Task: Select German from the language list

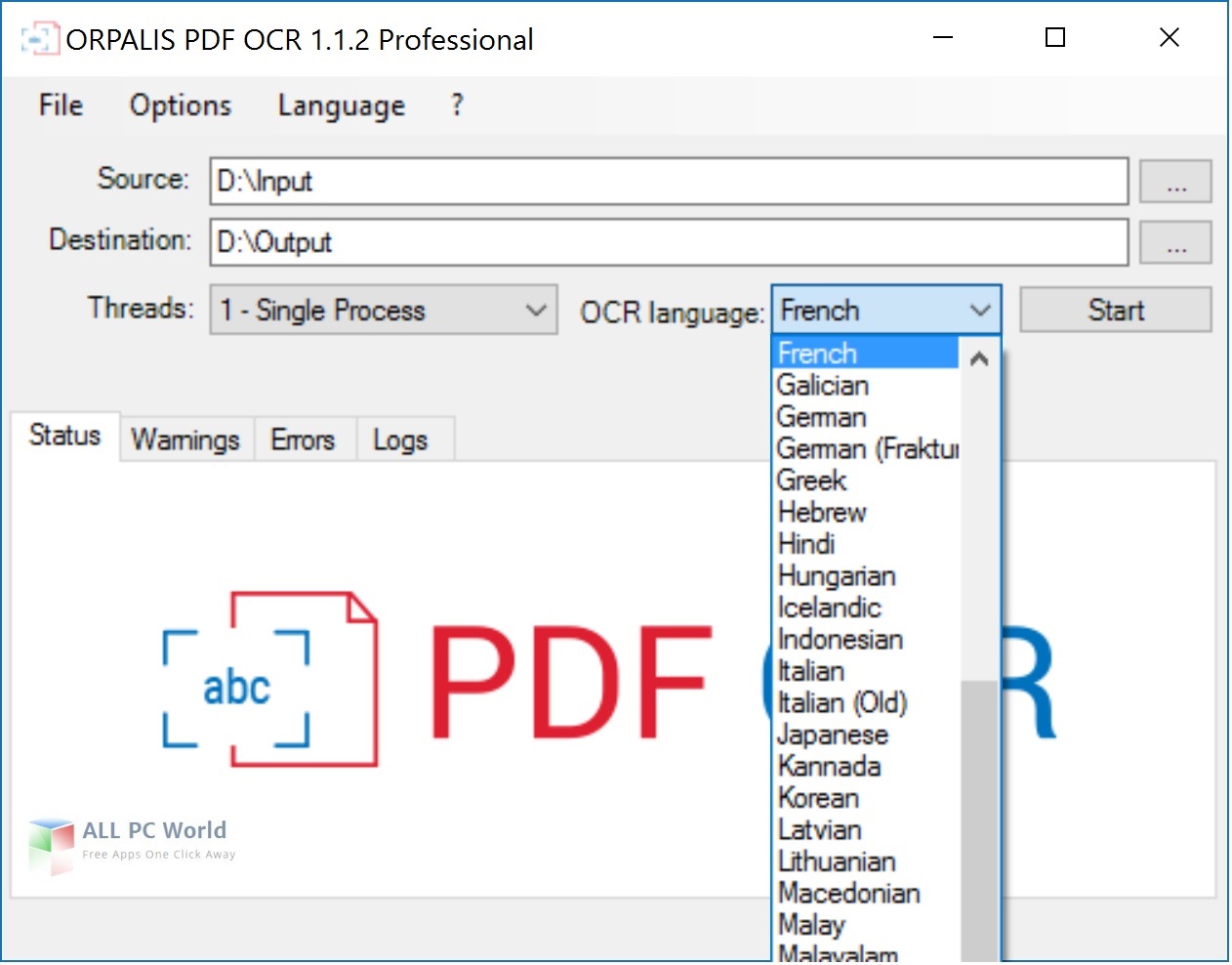Action: [x=822, y=417]
